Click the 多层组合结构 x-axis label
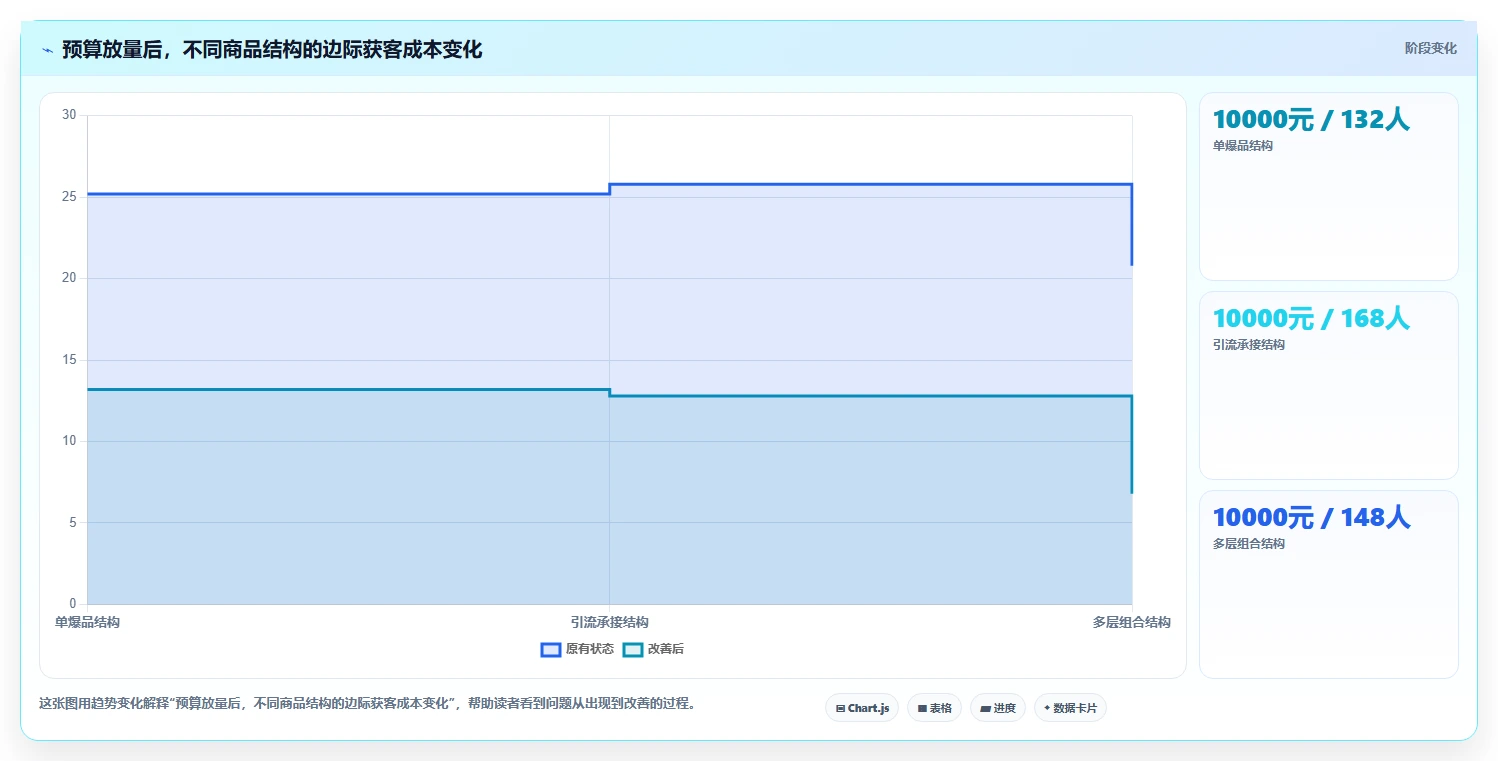1498x761 pixels. [x=1131, y=622]
